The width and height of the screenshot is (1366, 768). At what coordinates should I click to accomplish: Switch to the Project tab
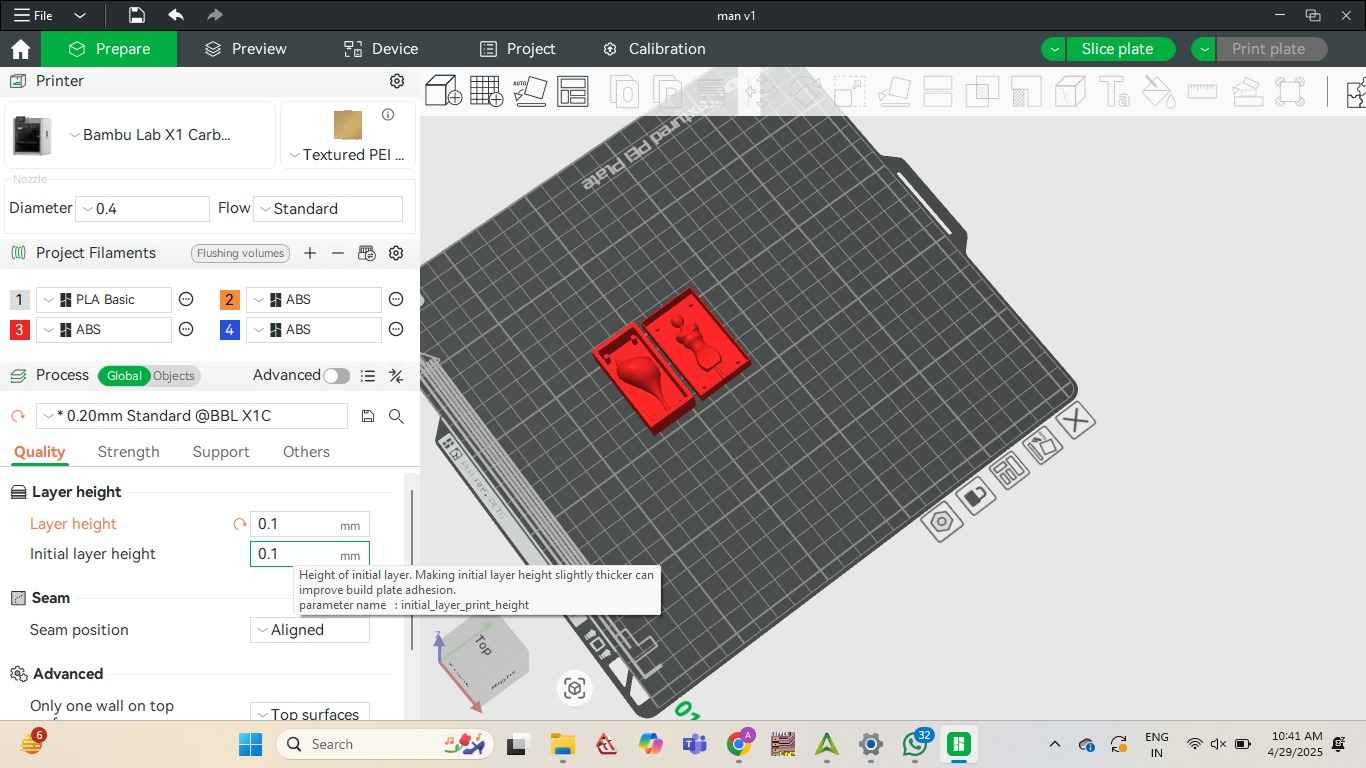pyautogui.click(x=518, y=49)
